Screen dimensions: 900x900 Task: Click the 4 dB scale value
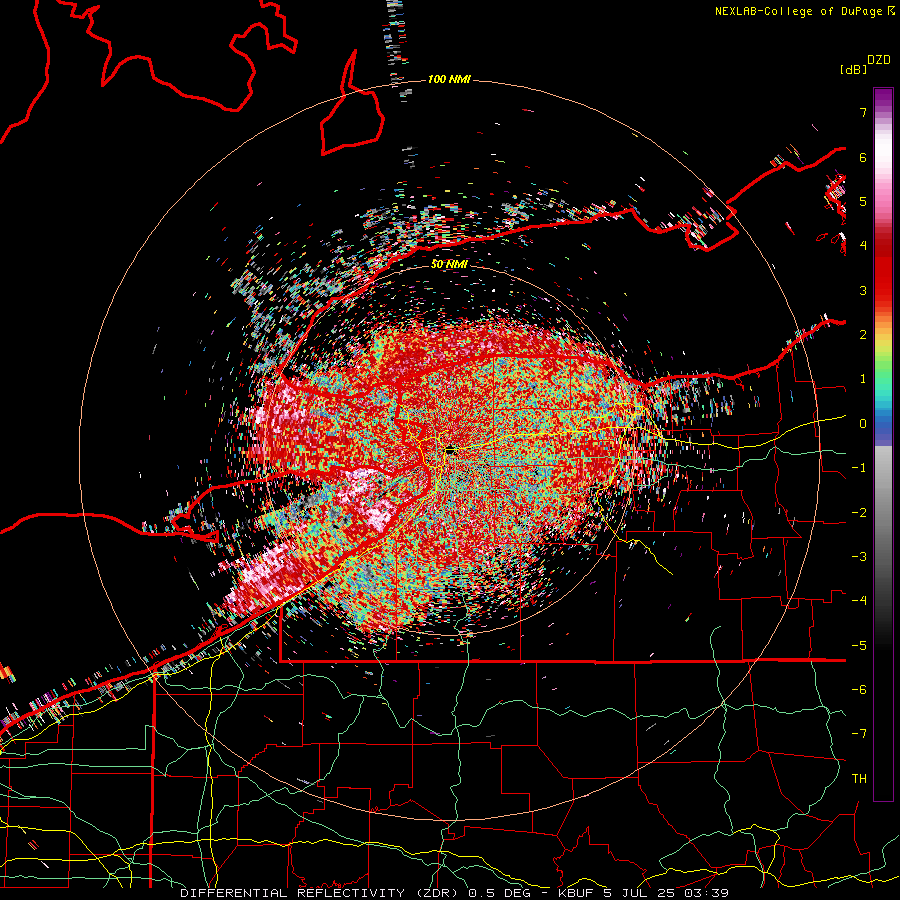(x=863, y=246)
